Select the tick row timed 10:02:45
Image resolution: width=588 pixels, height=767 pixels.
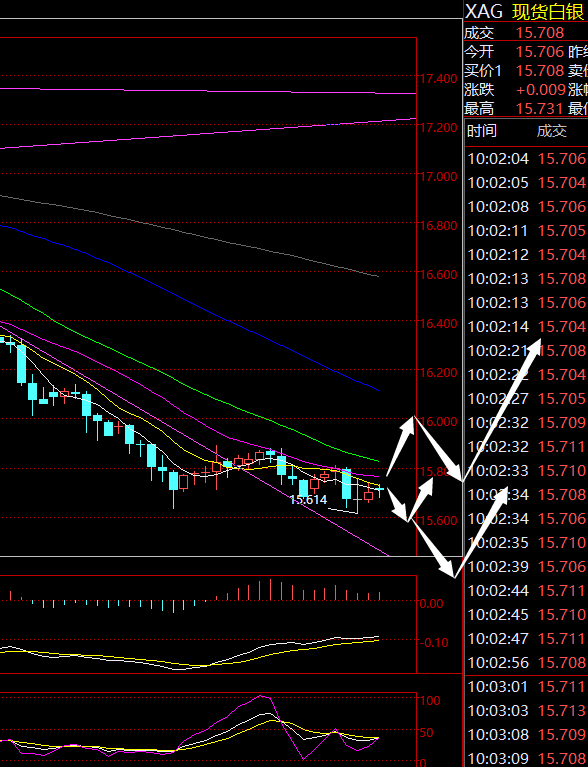(x=527, y=614)
